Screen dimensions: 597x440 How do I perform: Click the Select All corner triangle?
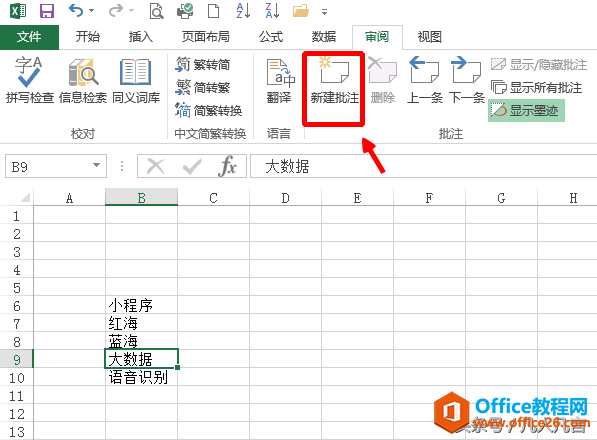(x=25, y=197)
